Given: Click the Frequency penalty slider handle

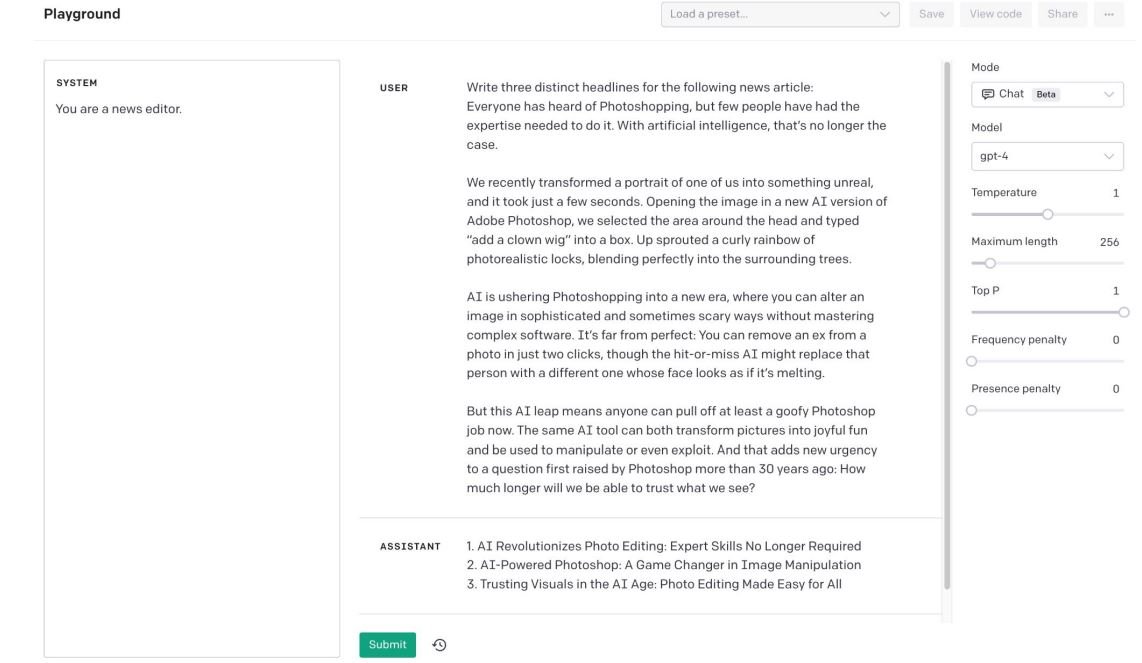Looking at the screenshot, I should coord(972,361).
